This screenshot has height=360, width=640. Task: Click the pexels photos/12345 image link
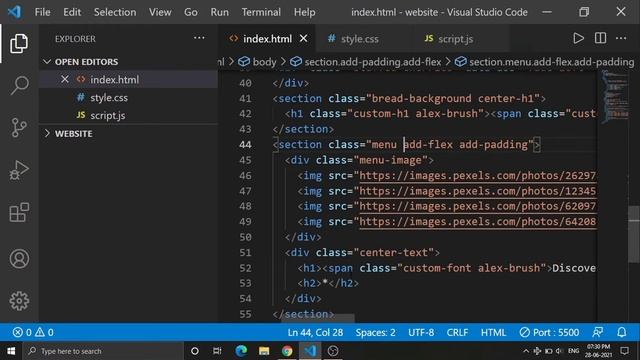click(478, 191)
